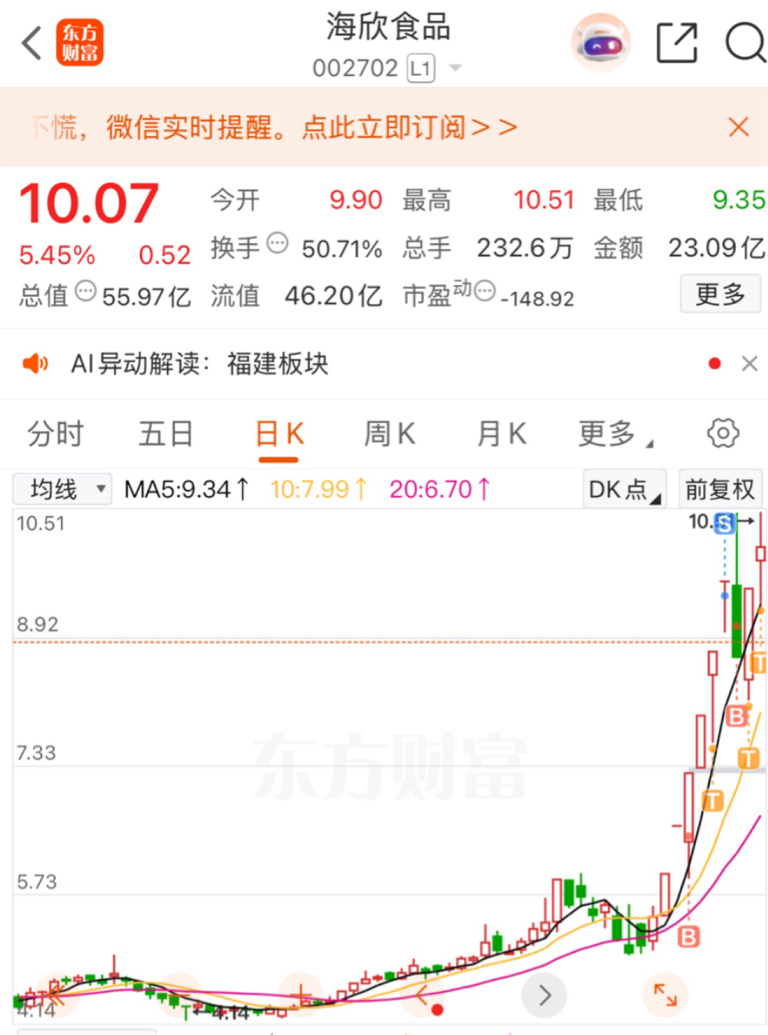Open AI异动解读 福建板块 text

point(199,364)
